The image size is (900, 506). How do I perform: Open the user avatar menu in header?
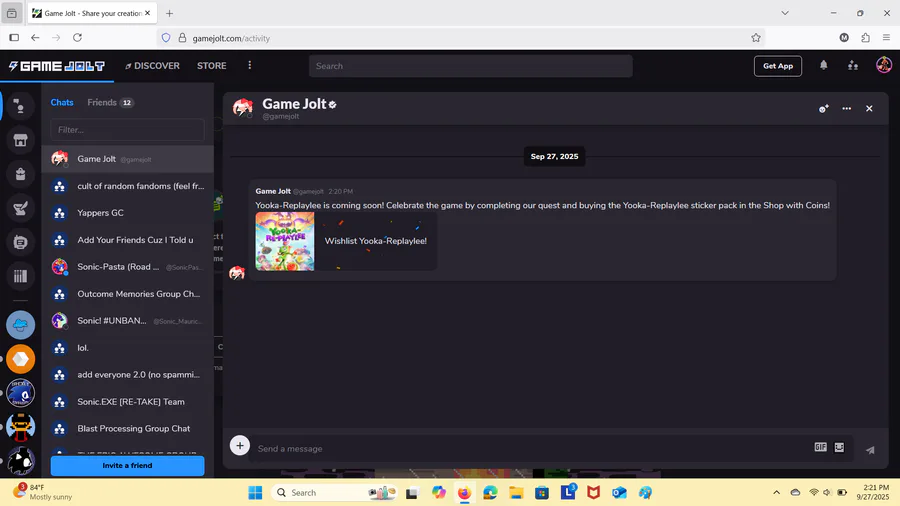point(883,65)
